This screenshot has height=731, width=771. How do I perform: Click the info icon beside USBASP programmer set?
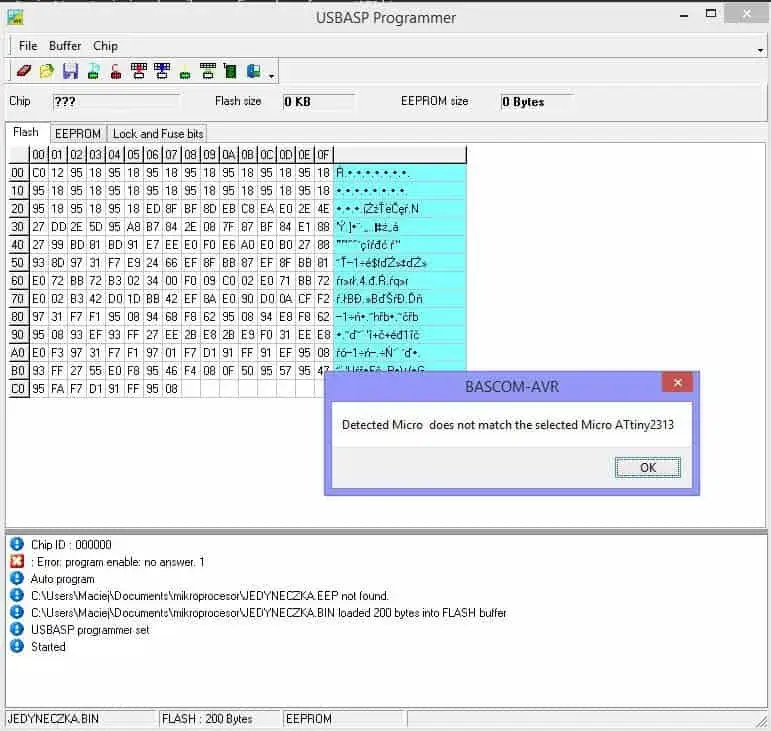click(x=17, y=629)
